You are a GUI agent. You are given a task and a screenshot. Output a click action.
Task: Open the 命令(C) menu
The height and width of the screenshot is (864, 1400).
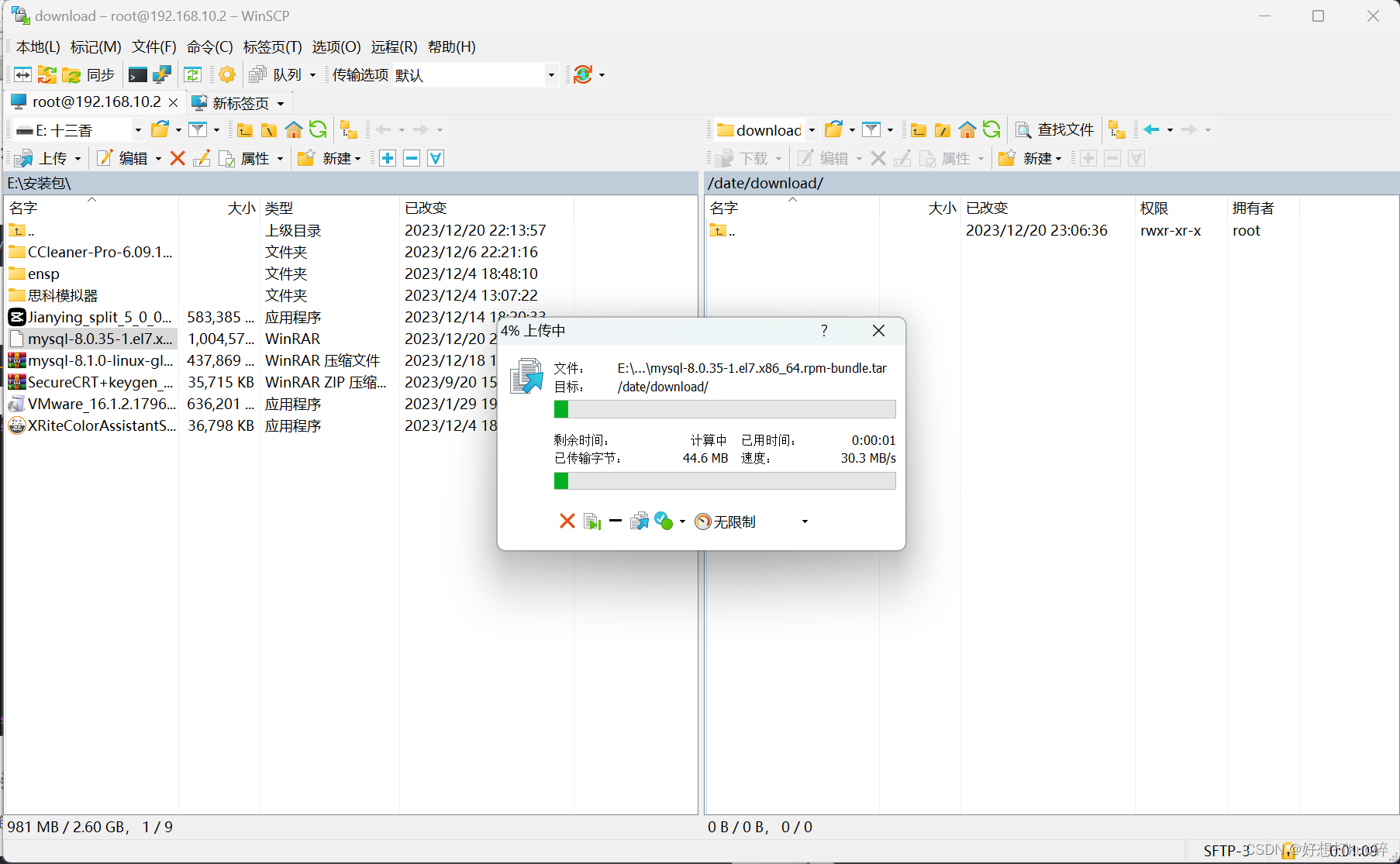pyautogui.click(x=210, y=46)
